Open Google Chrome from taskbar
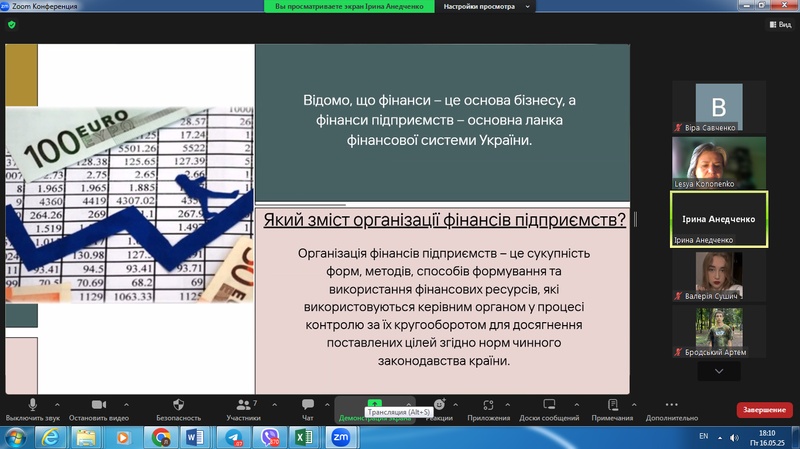 161,438
